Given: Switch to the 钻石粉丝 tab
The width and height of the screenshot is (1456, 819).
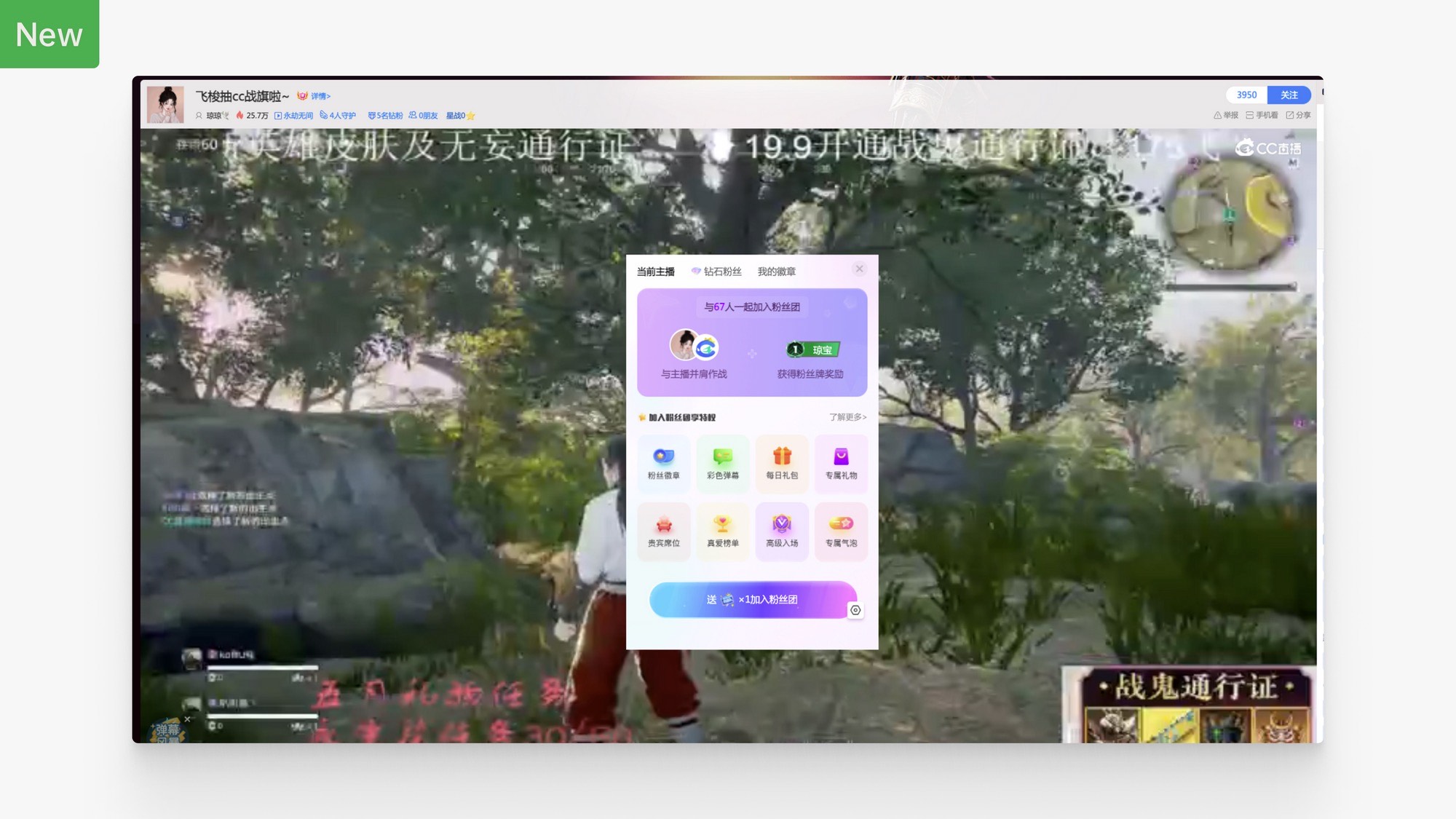Looking at the screenshot, I should coord(716,272).
